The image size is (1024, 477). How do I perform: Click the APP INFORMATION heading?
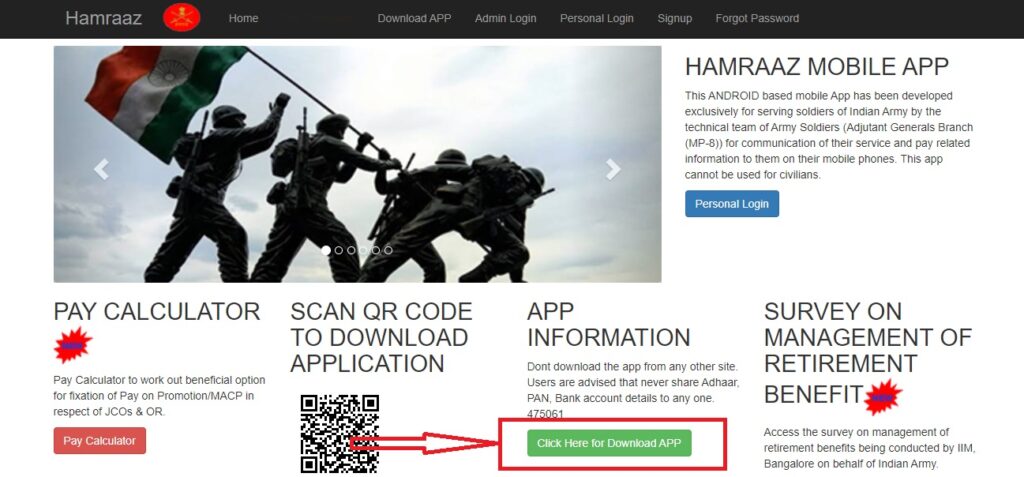coord(609,325)
